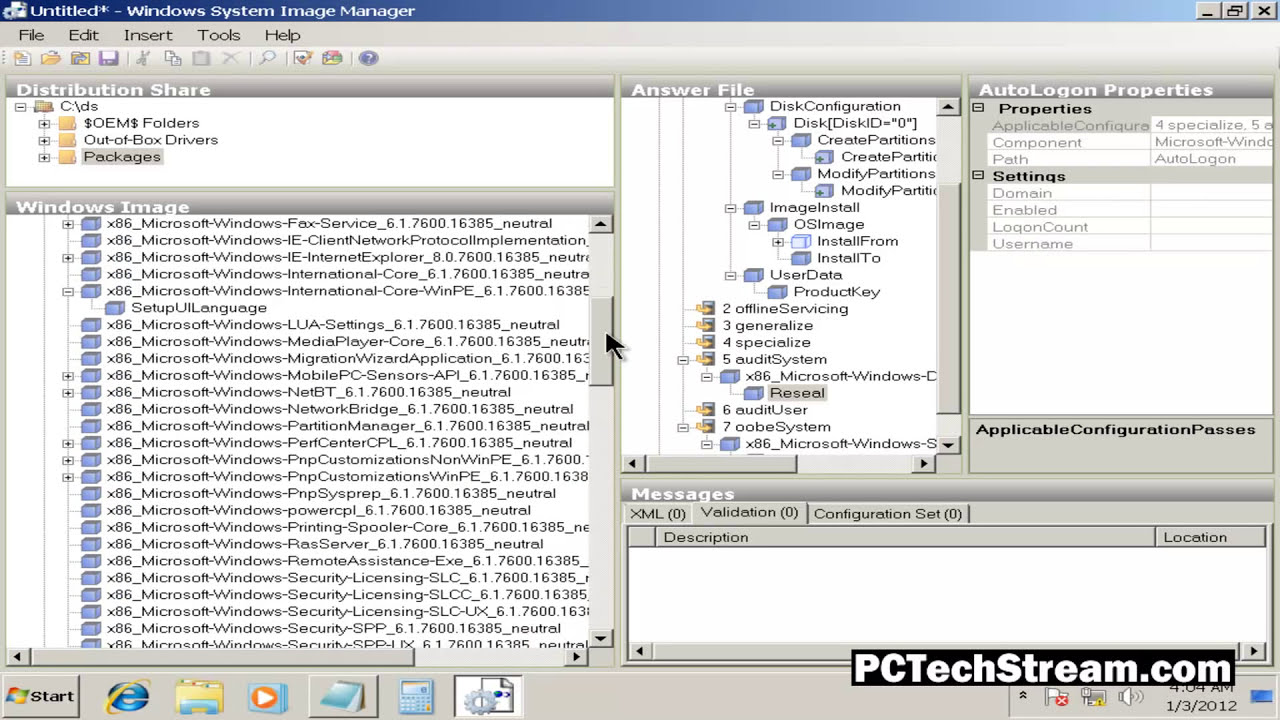Select the SetupUILanguage tree item

[x=198, y=308]
